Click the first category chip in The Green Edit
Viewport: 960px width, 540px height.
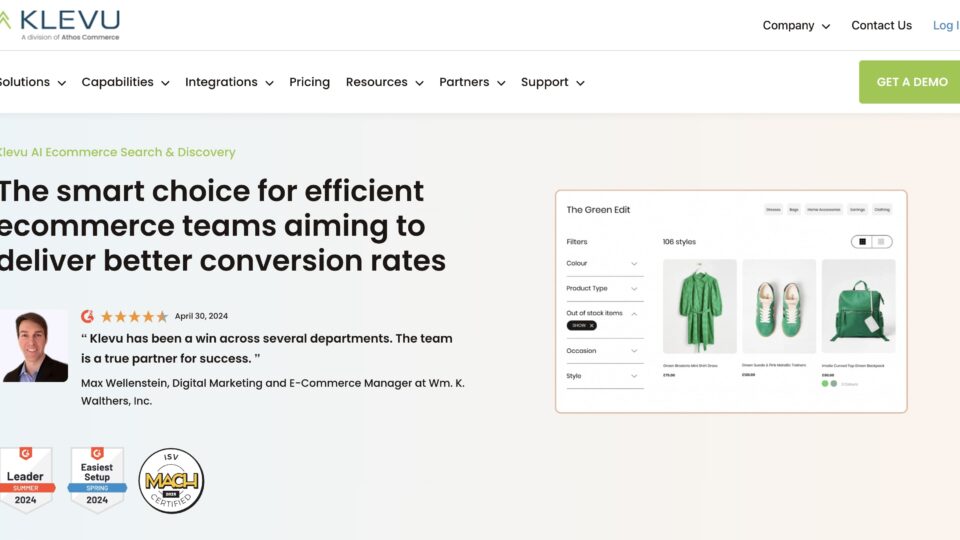click(773, 209)
